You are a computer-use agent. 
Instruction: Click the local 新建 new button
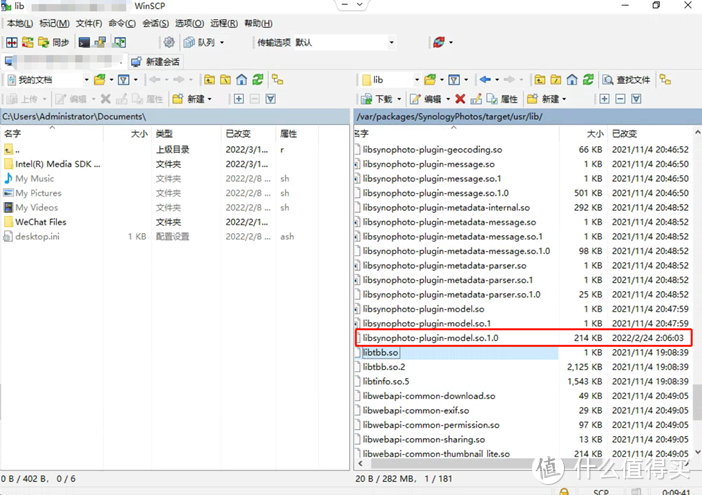pyautogui.click(x=189, y=99)
